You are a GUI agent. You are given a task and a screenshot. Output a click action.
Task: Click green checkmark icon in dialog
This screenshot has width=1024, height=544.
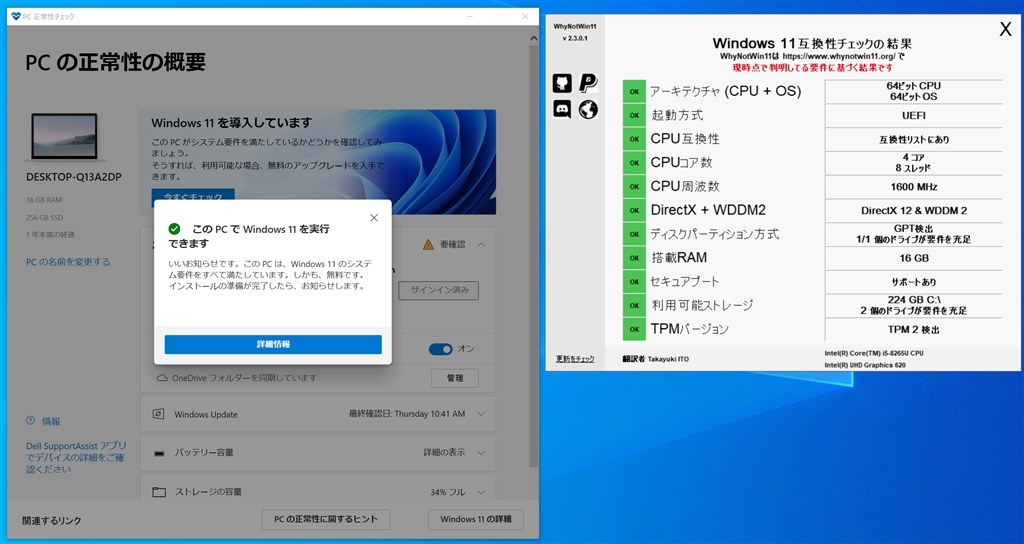174,229
